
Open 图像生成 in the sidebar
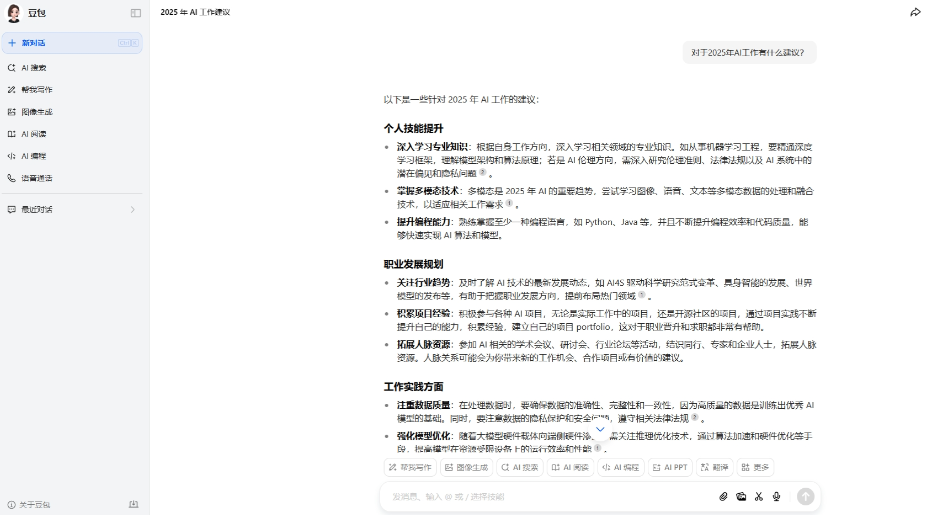click(72, 112)
